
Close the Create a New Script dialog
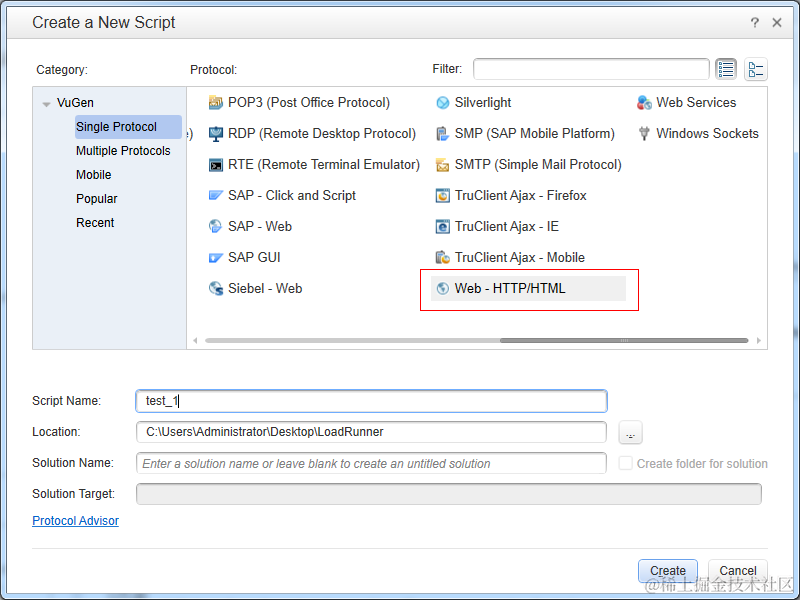(x=777, y=22)
